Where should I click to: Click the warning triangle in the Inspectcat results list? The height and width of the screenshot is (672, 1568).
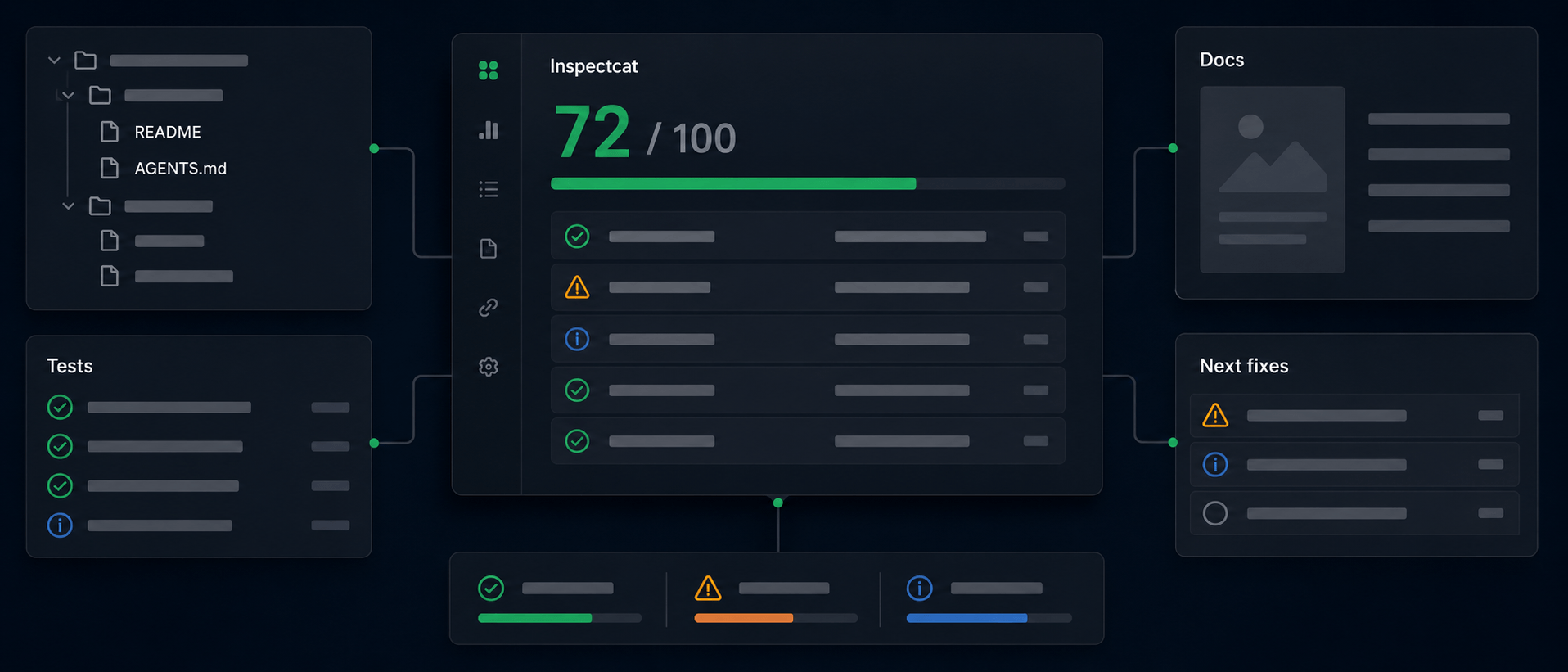point(577,287)
